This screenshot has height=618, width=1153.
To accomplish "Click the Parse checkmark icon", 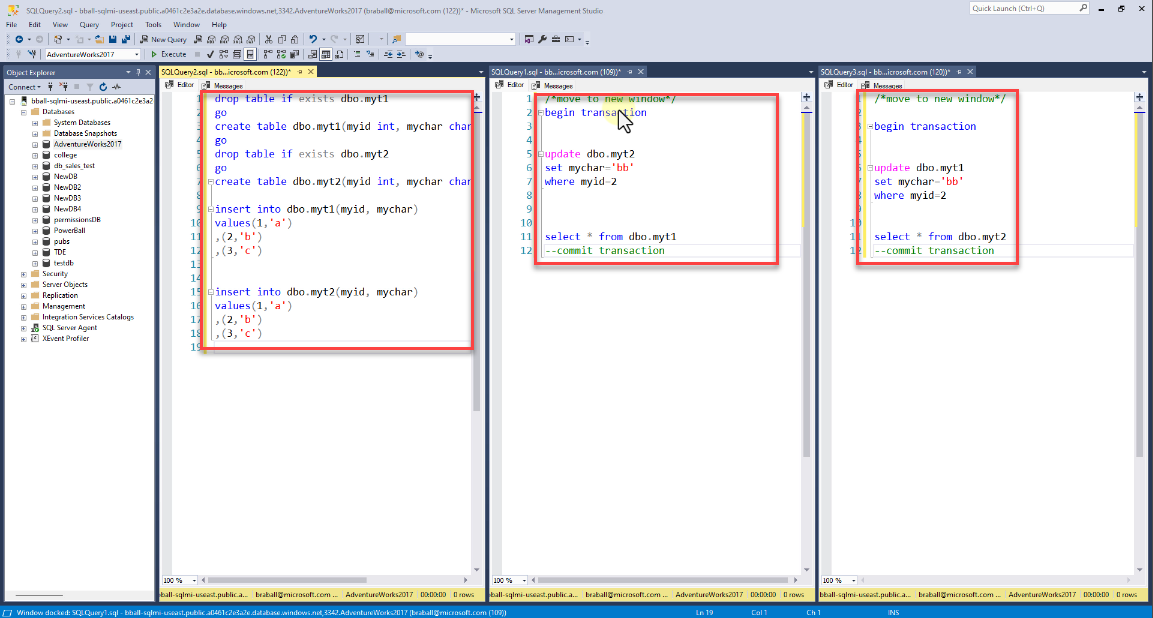I will [210, 54].
